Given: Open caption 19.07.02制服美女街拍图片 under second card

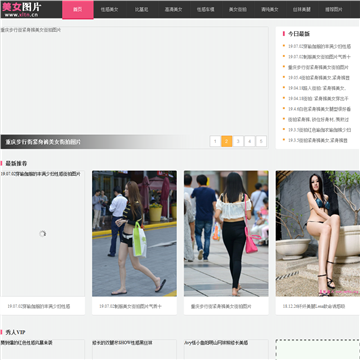Looking at the screenshot, I should tap(130, 306).
